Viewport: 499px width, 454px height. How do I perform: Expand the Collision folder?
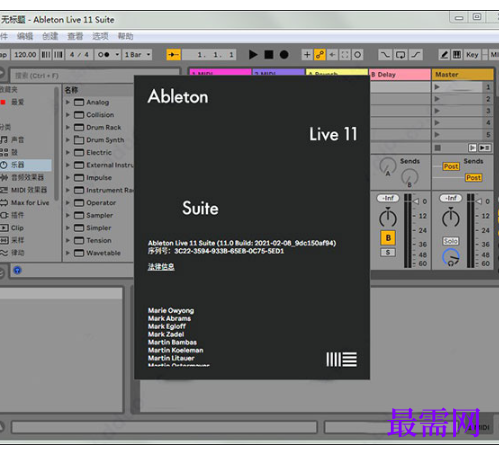[x=68, y=115]
